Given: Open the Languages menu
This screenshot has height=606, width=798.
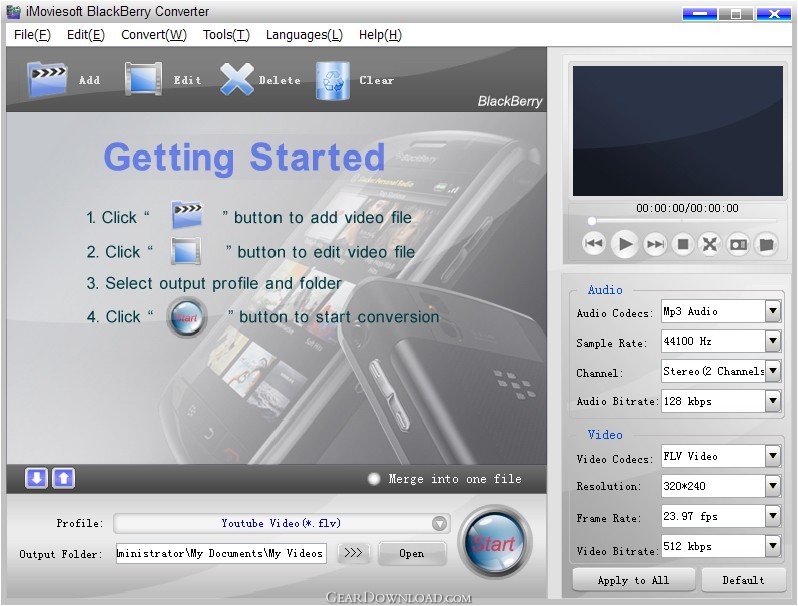Looking at the screenshot, I should [x=304, y=35].
